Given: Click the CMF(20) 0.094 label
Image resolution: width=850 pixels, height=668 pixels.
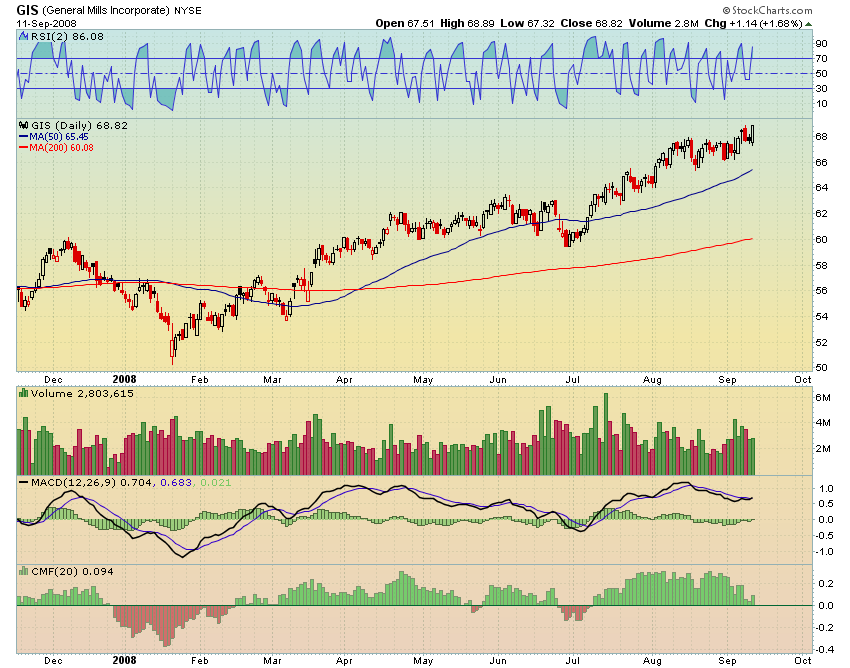Looking at the screenshot, I should click(72, 571).
